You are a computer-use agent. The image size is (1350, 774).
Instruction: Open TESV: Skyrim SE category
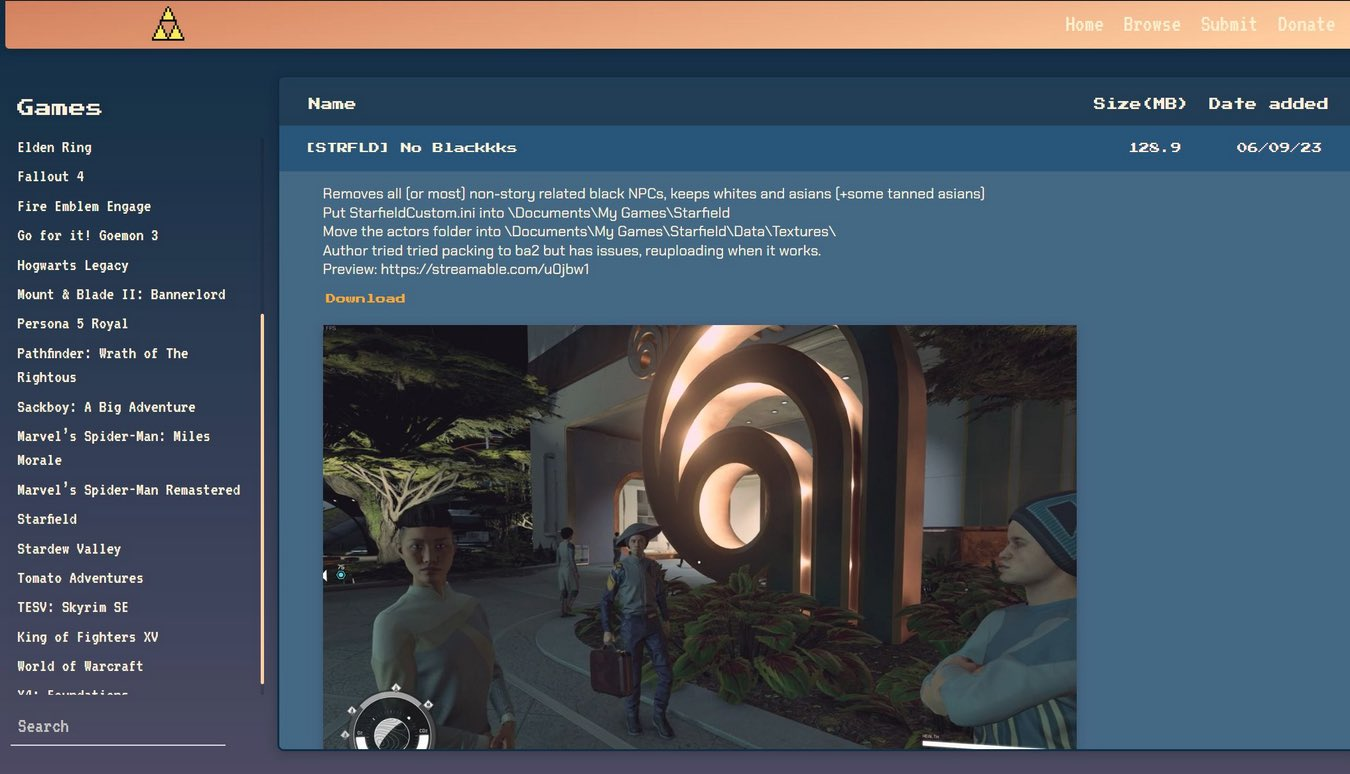coord(72,607)
